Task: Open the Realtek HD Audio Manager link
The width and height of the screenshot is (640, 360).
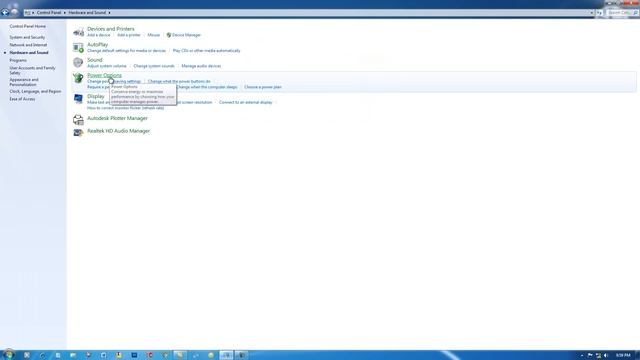Action: pos(118,131)
